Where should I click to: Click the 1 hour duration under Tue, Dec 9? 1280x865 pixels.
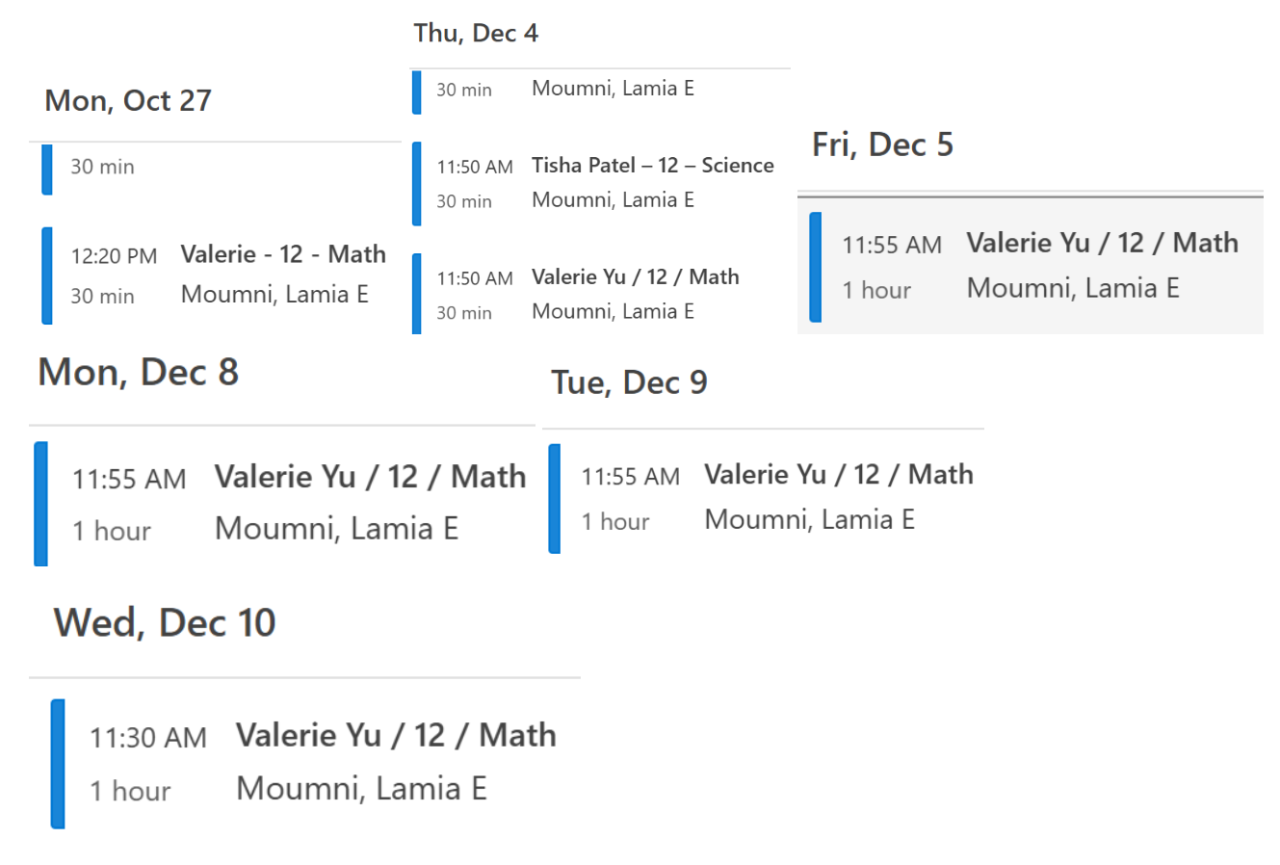(x=615, y=522)
